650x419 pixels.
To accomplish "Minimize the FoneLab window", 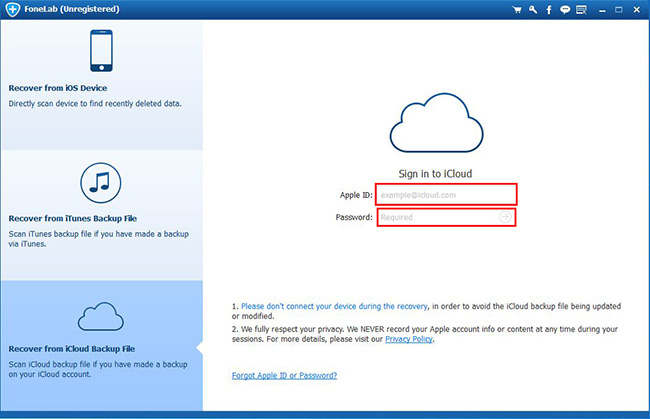I will (602, 11).
